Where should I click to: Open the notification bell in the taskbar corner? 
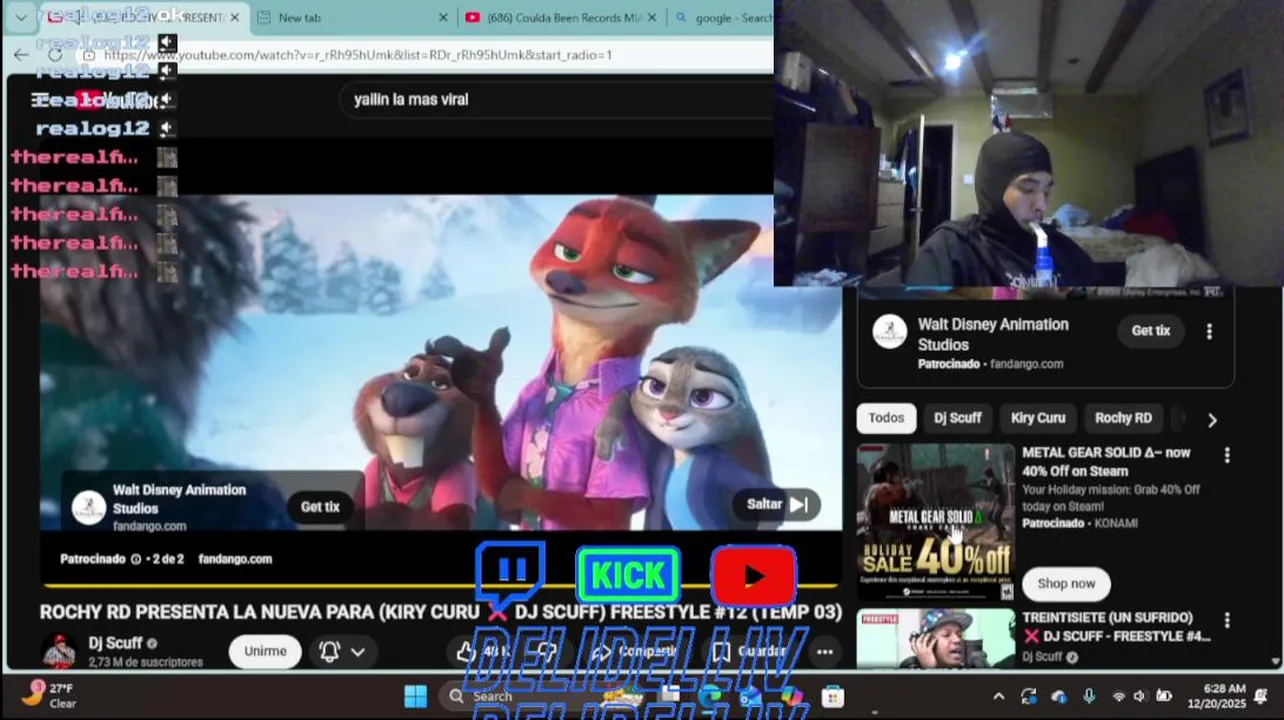click(x=1262, y=697)
